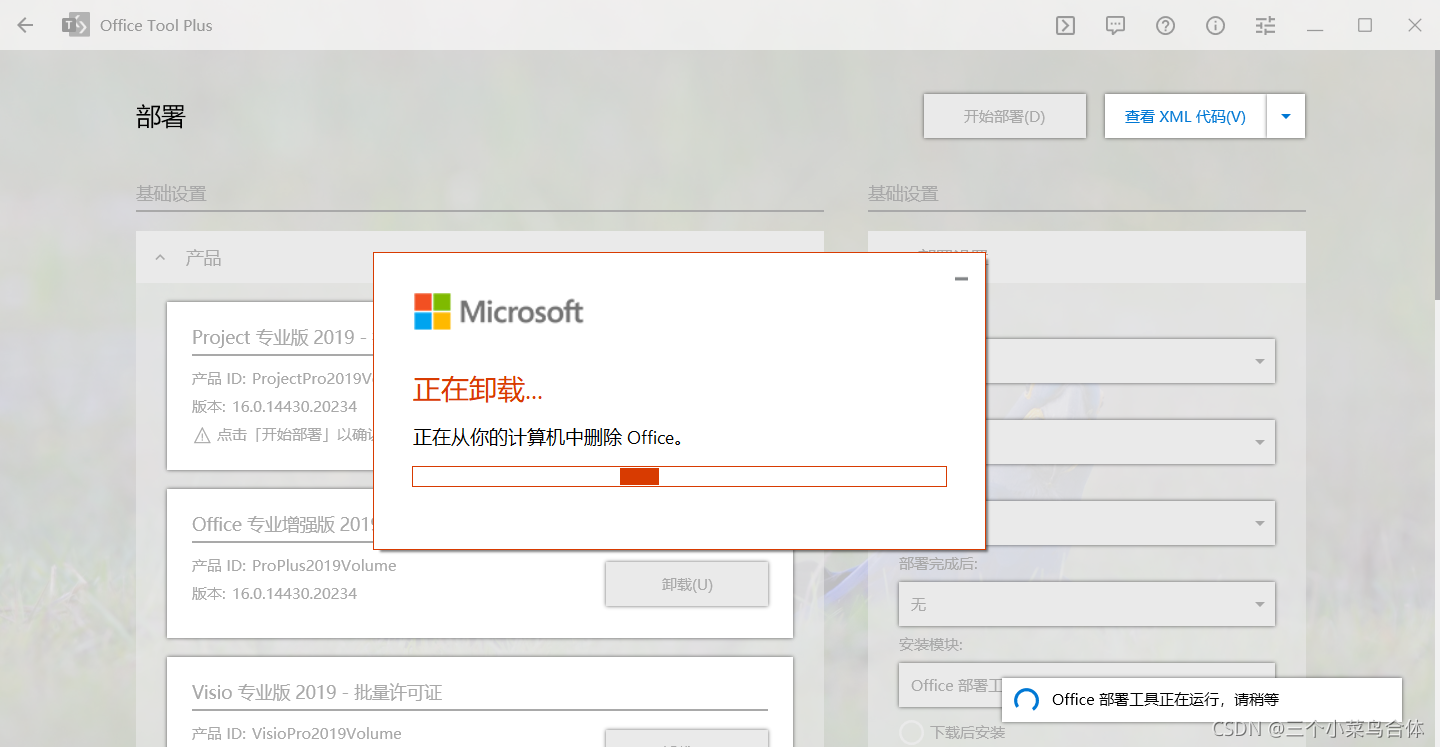Screen dimensions: 1440x747
Task: Click the help question mark icon
Action: point(1165,25)
